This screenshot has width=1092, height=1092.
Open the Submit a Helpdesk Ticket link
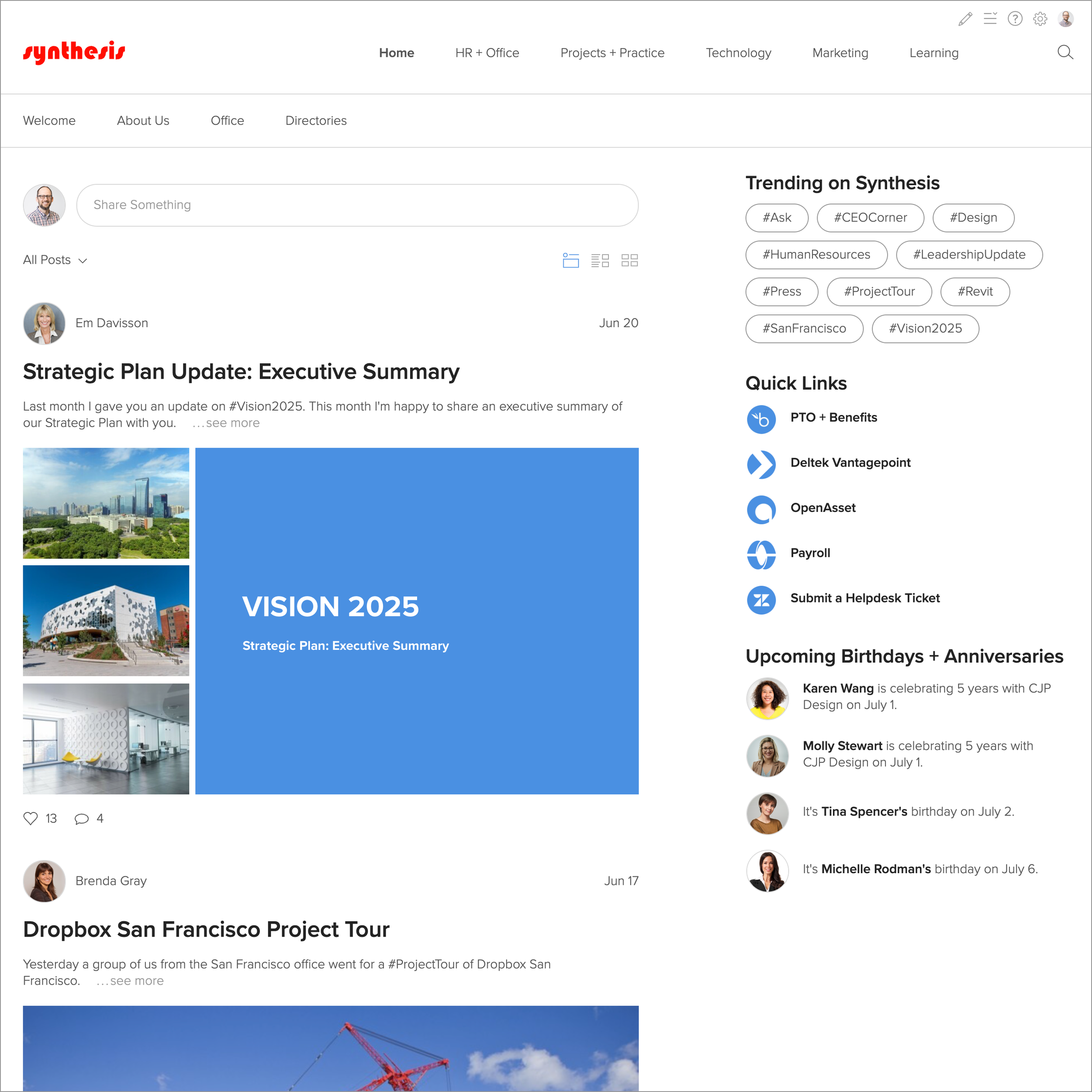pyautogui.click(x=864, y=598)
